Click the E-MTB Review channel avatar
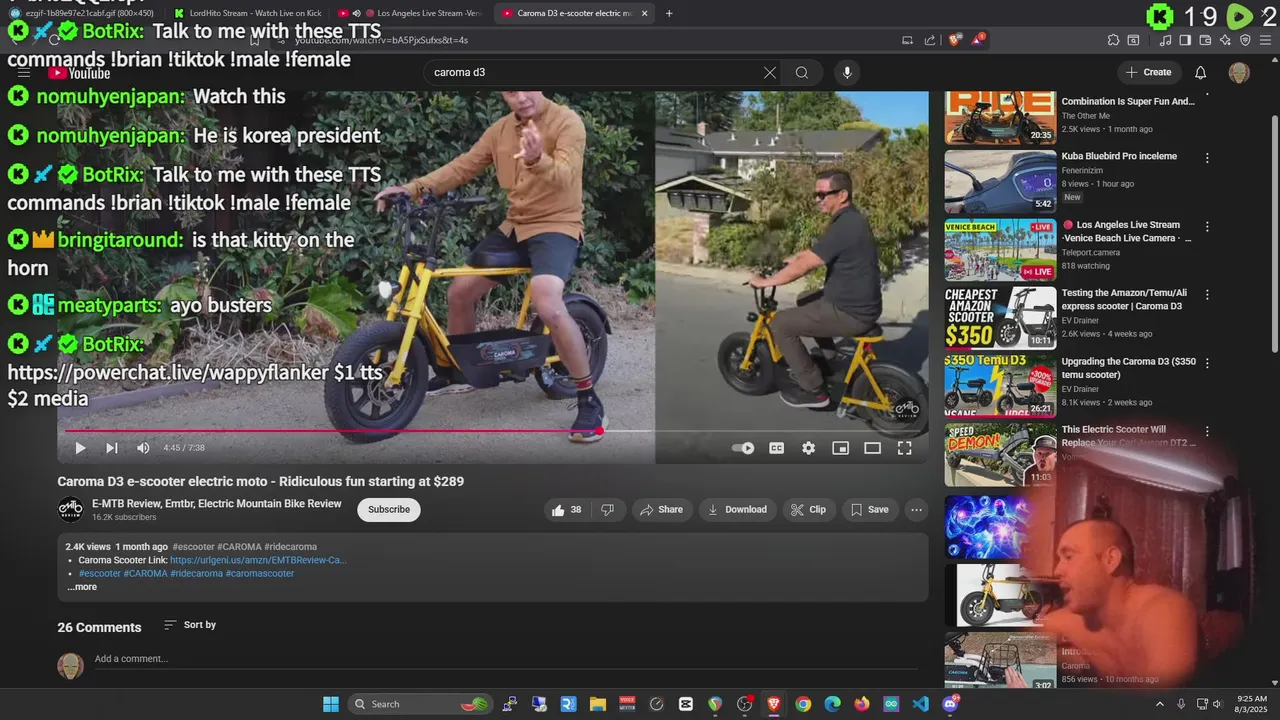 (x=70, y=510)
